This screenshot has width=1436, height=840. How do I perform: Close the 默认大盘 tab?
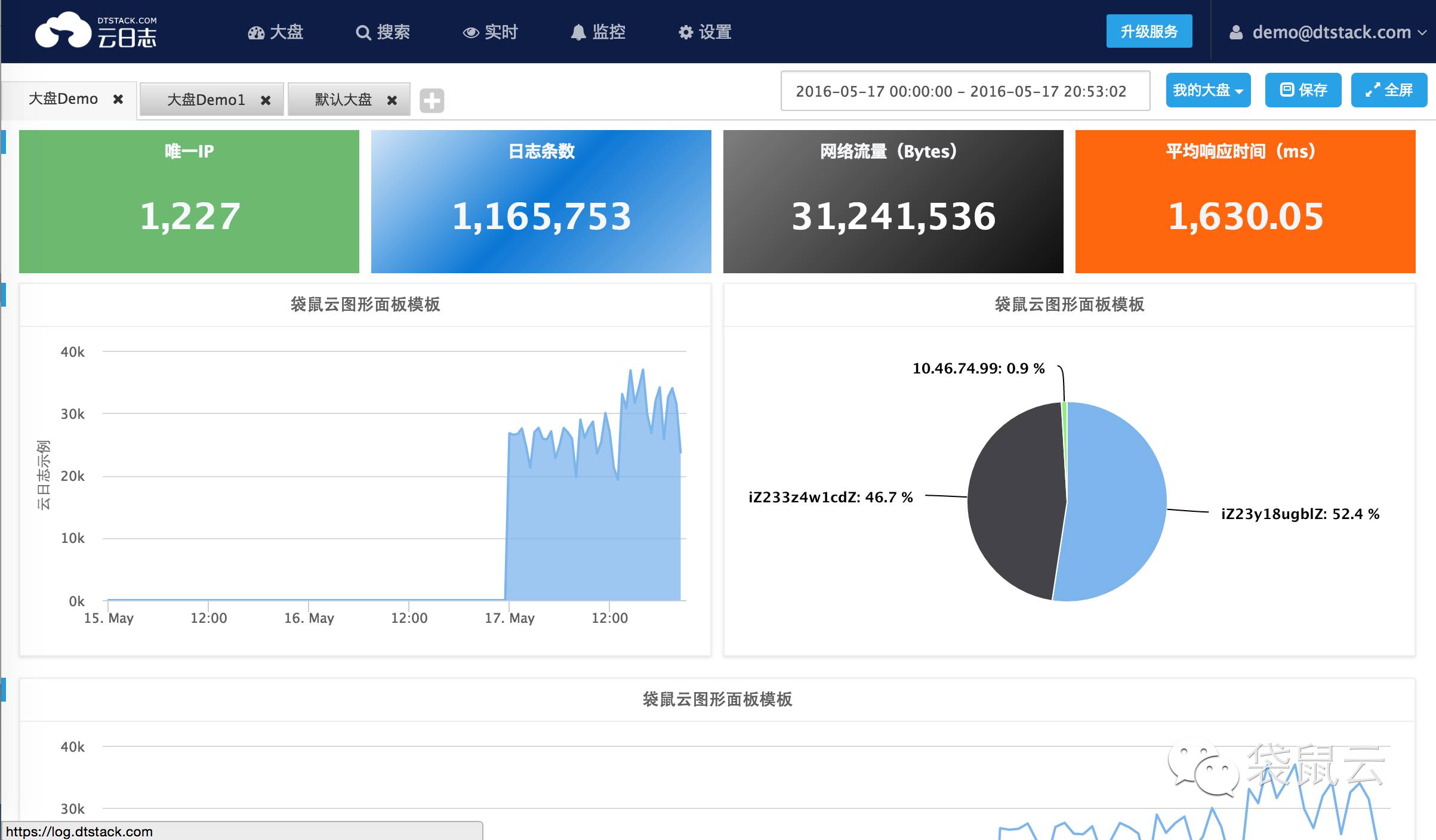tap(392, 100)
